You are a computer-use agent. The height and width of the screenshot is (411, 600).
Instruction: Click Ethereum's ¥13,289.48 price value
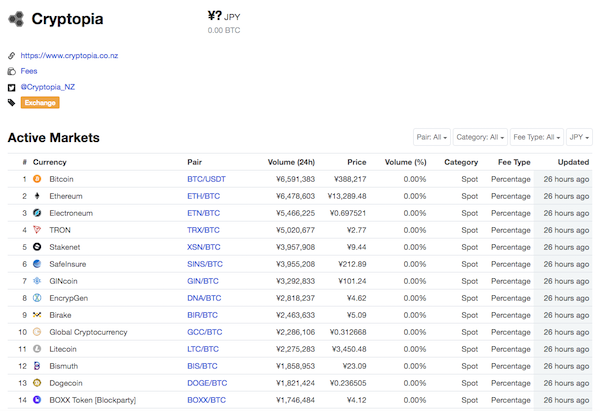point(347,196)
